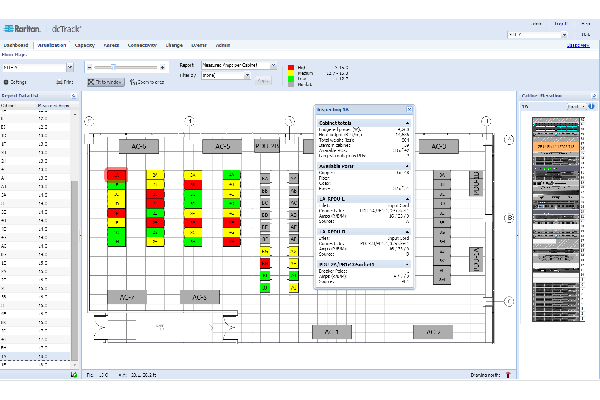Viewport: 600px width, 400px height.
Task: Switch to the Connectivity tab
Action: coord(142,45)
